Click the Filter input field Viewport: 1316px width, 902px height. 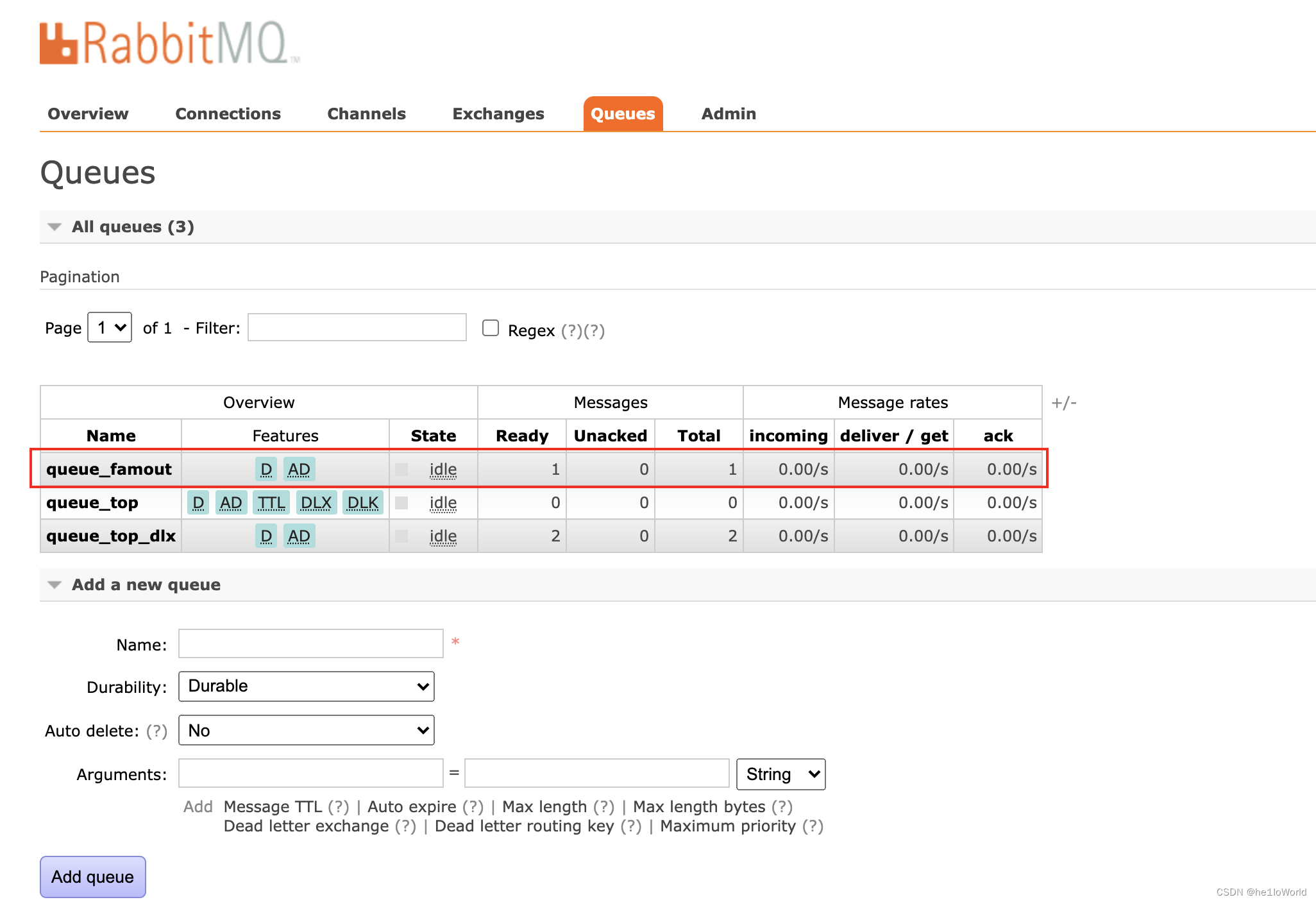coord(357,328)
